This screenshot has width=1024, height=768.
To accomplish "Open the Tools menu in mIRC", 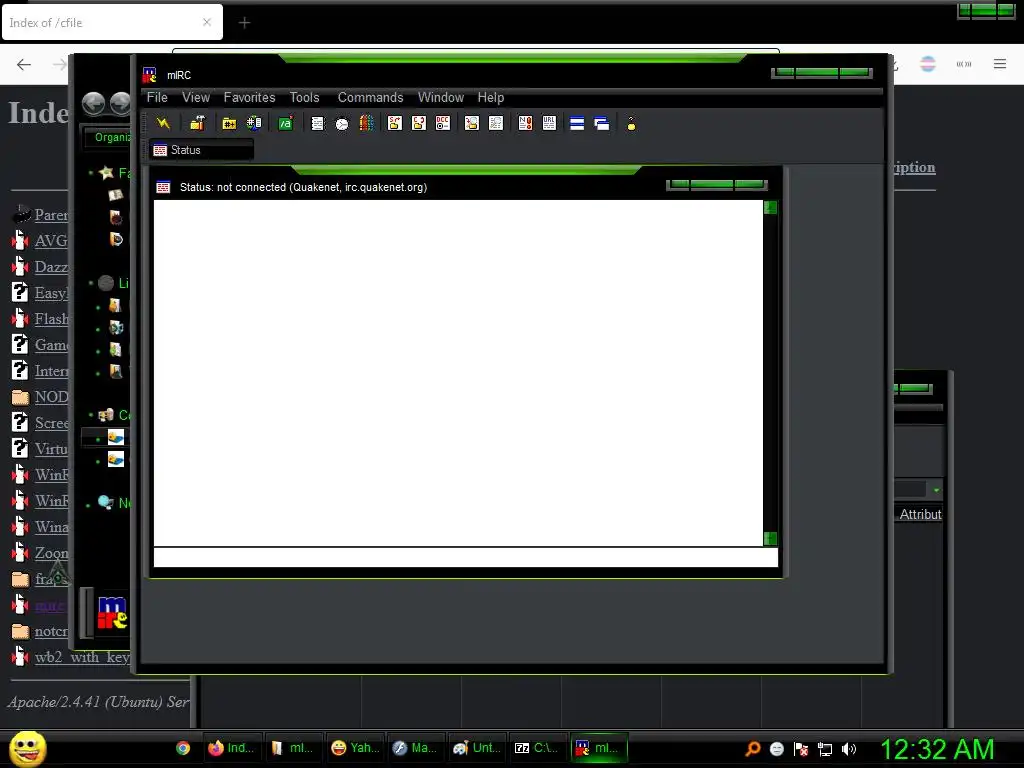I will pyautogui.click(x=304, y=97).
